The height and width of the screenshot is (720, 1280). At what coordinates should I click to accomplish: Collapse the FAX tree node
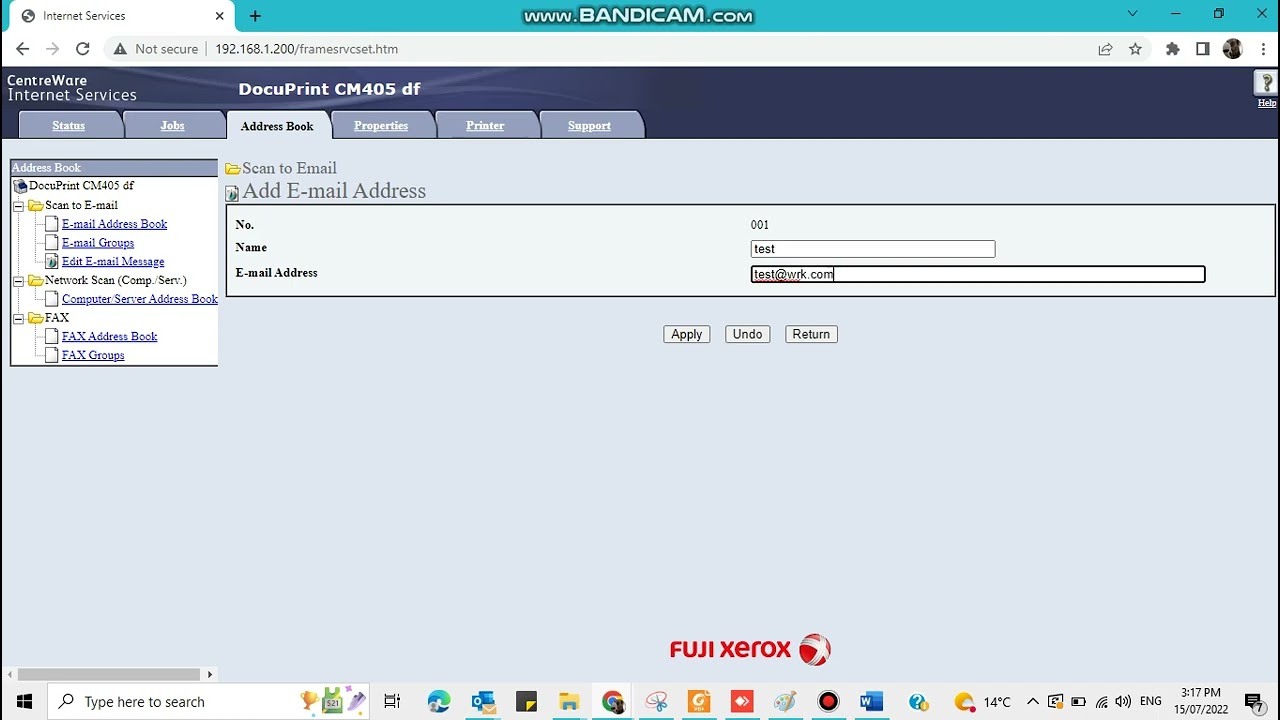click(x=18, y=318)
